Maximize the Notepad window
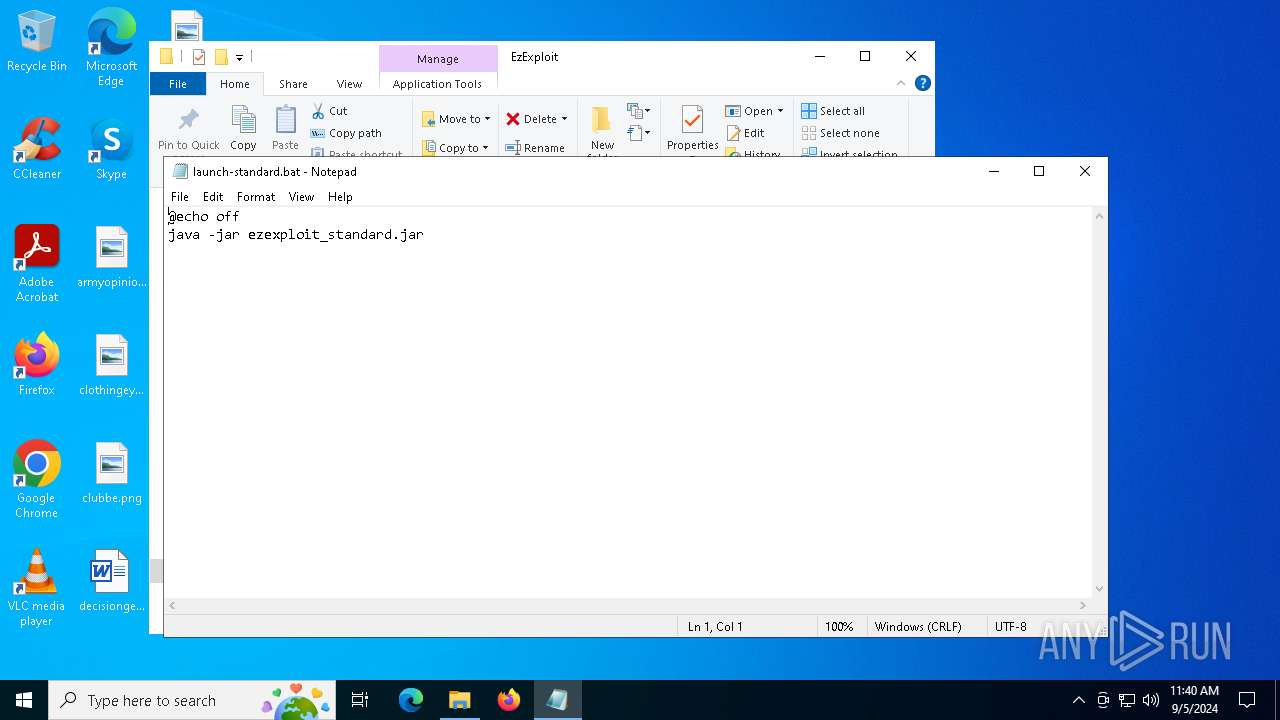1280x720 pixels. pyautogui.click(x=1039, y=171)
